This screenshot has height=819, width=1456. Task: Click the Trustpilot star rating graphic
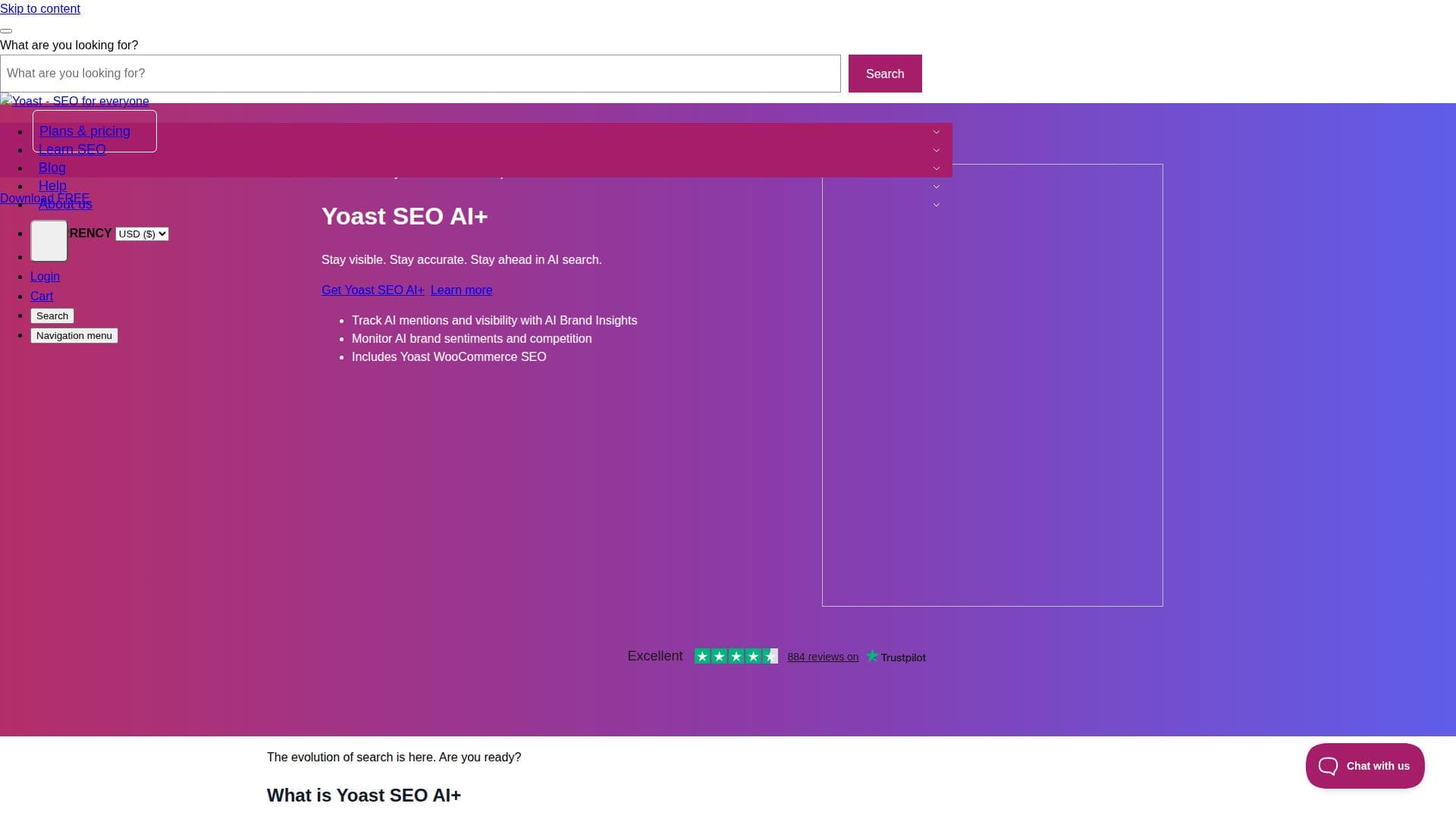[736, 657]
